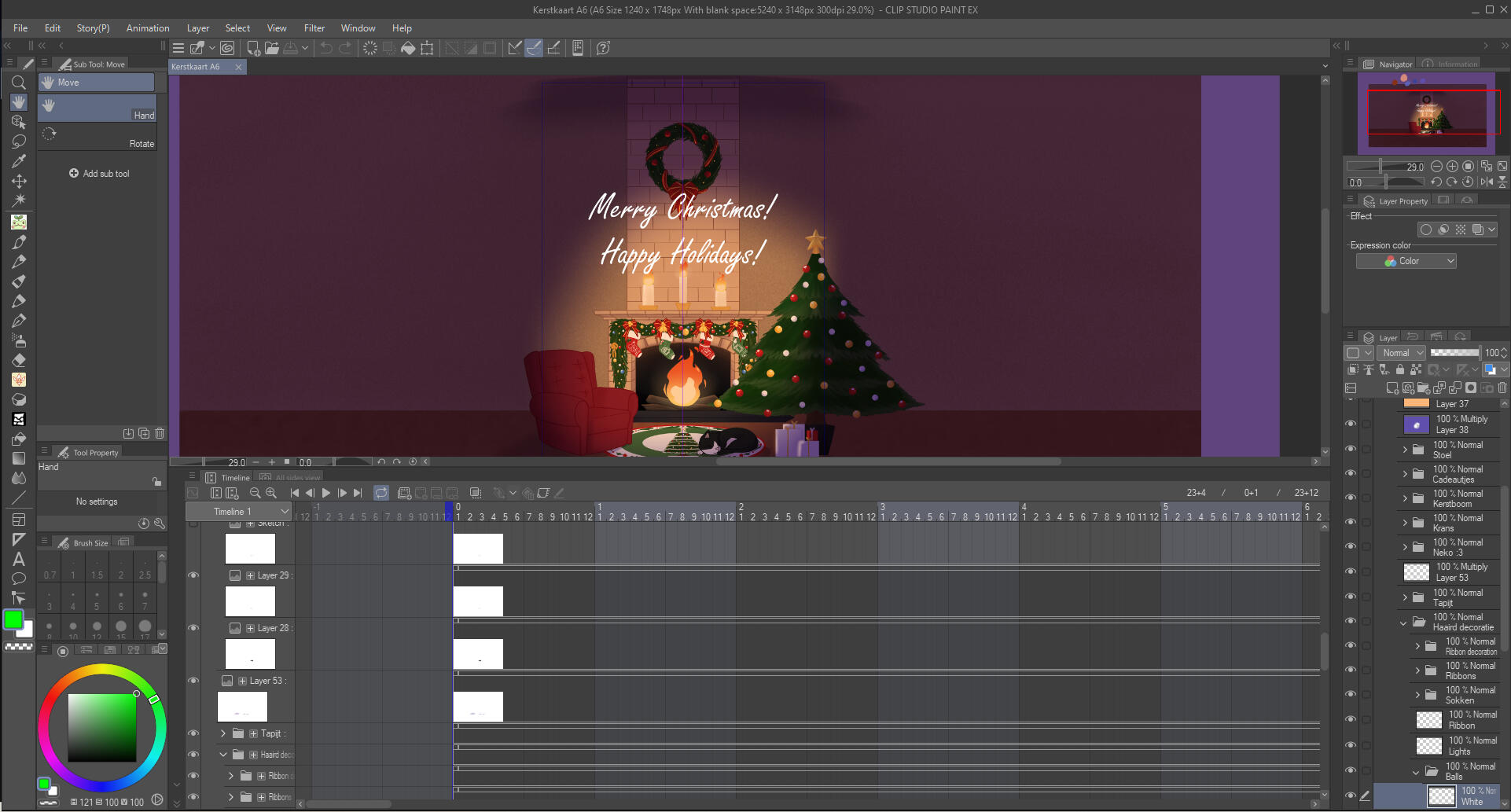Open the Animation menu

click(x=148, y=28)
